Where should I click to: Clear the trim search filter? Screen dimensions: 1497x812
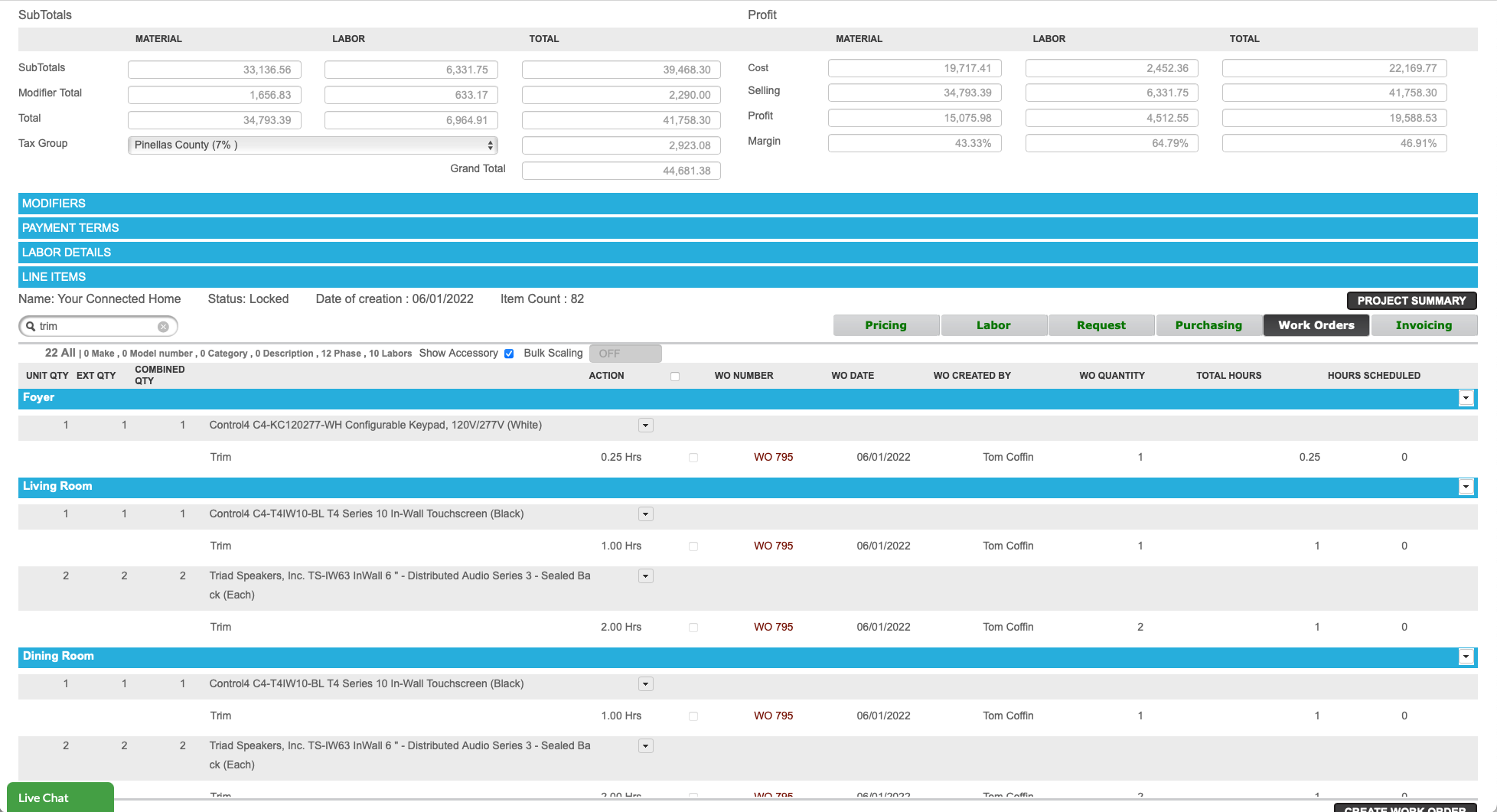163,326
